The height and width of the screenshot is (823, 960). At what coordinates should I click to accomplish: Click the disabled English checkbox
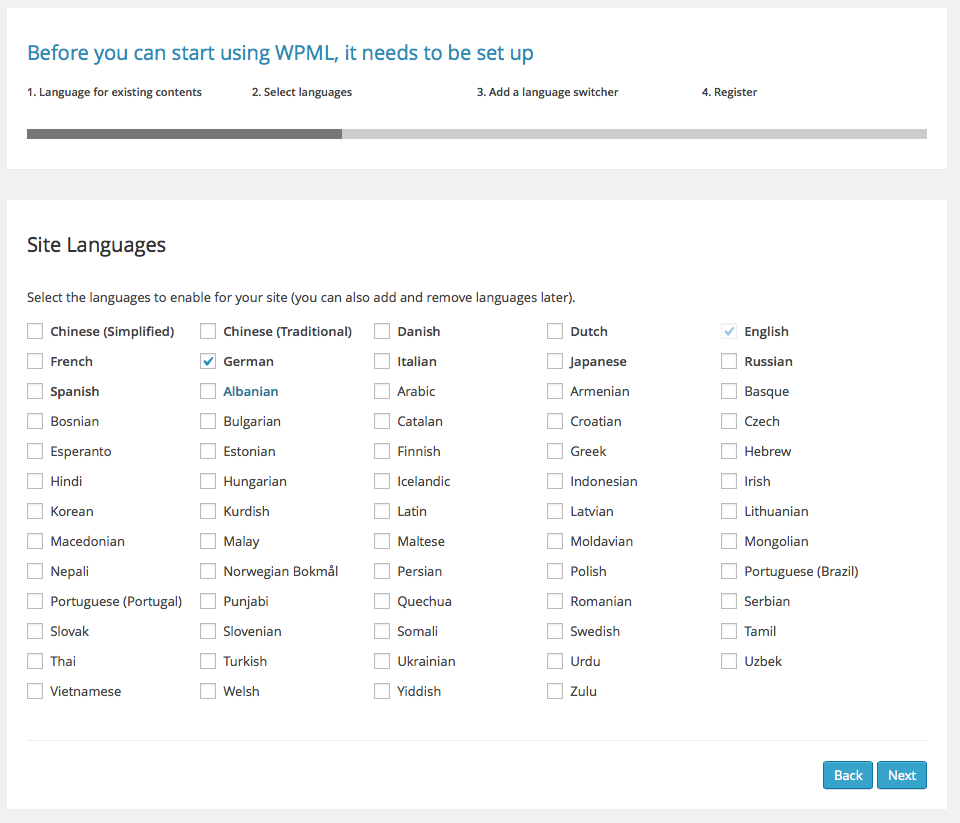(729, 331)
